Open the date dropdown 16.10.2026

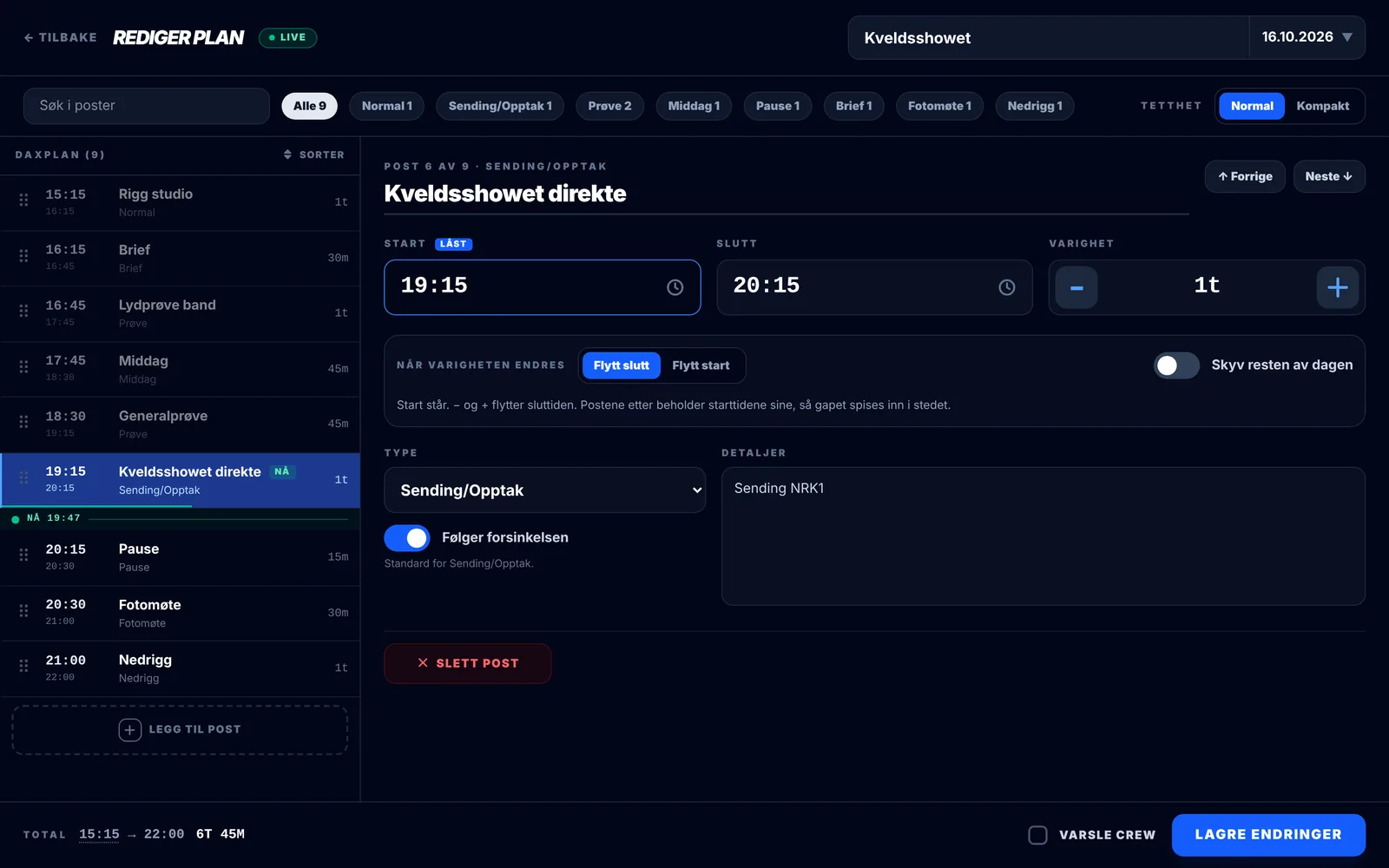click(1307, 37)
